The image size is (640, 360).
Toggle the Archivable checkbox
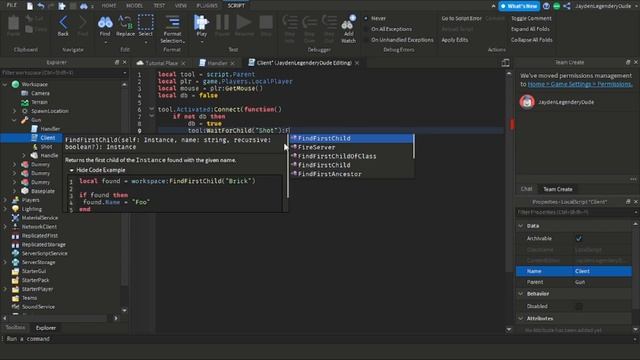tap(579, 238)
